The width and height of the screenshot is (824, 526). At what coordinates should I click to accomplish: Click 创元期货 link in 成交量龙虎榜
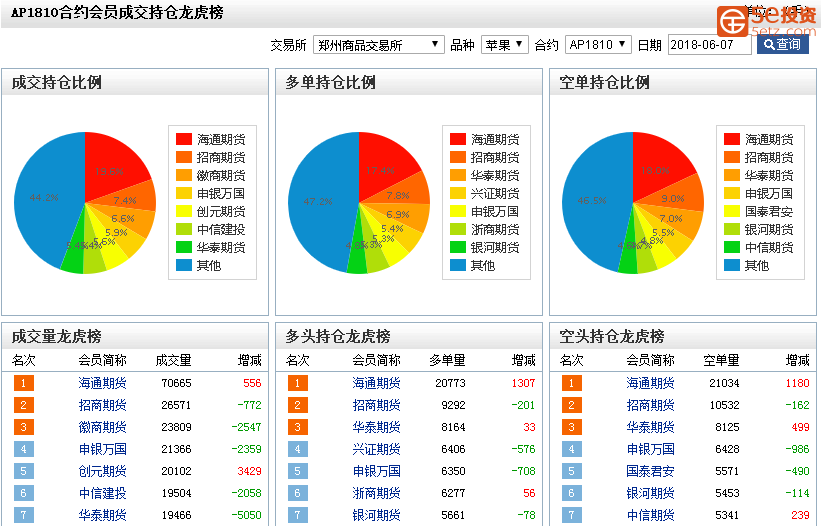coord(102,471)
